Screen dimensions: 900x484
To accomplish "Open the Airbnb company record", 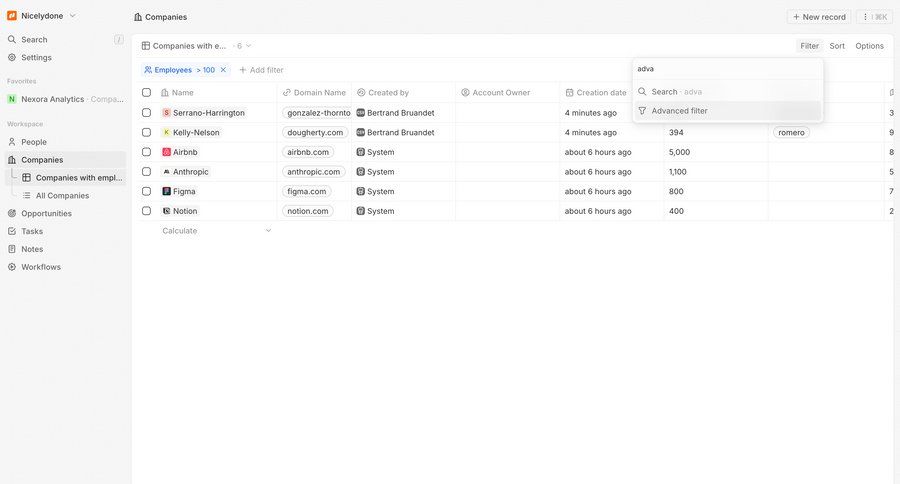I will tap(180, 152).
